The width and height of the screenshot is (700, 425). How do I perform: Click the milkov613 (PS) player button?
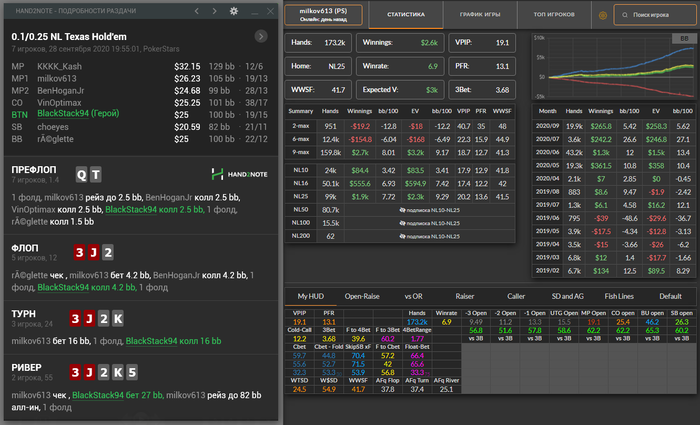[x=324, y=14]
